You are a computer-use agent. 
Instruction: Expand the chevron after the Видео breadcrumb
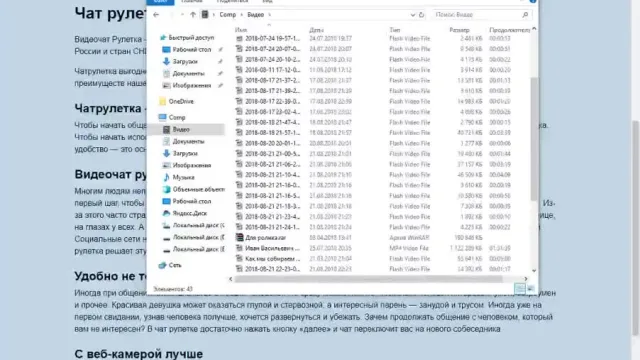tap(269, 15)
